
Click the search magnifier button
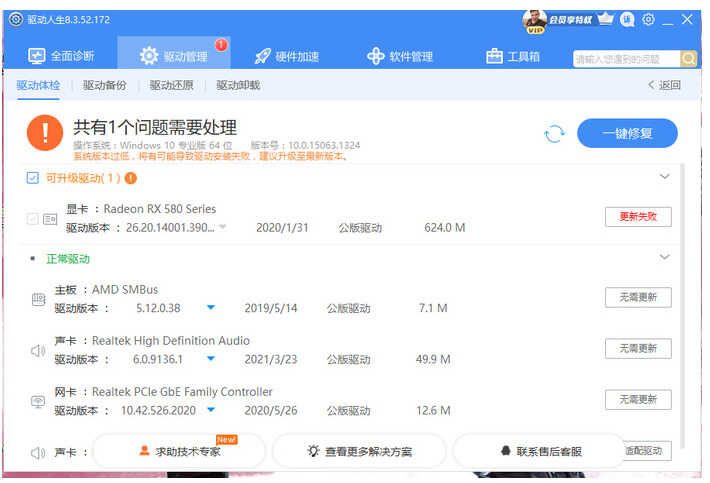(x=688, y=59)
